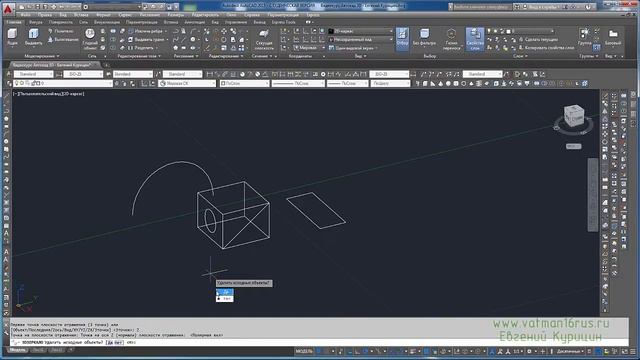Open the Мировая UCS dropdown in Координаты
This screenshot has width=640, height=360.
(x=309, y=48)
